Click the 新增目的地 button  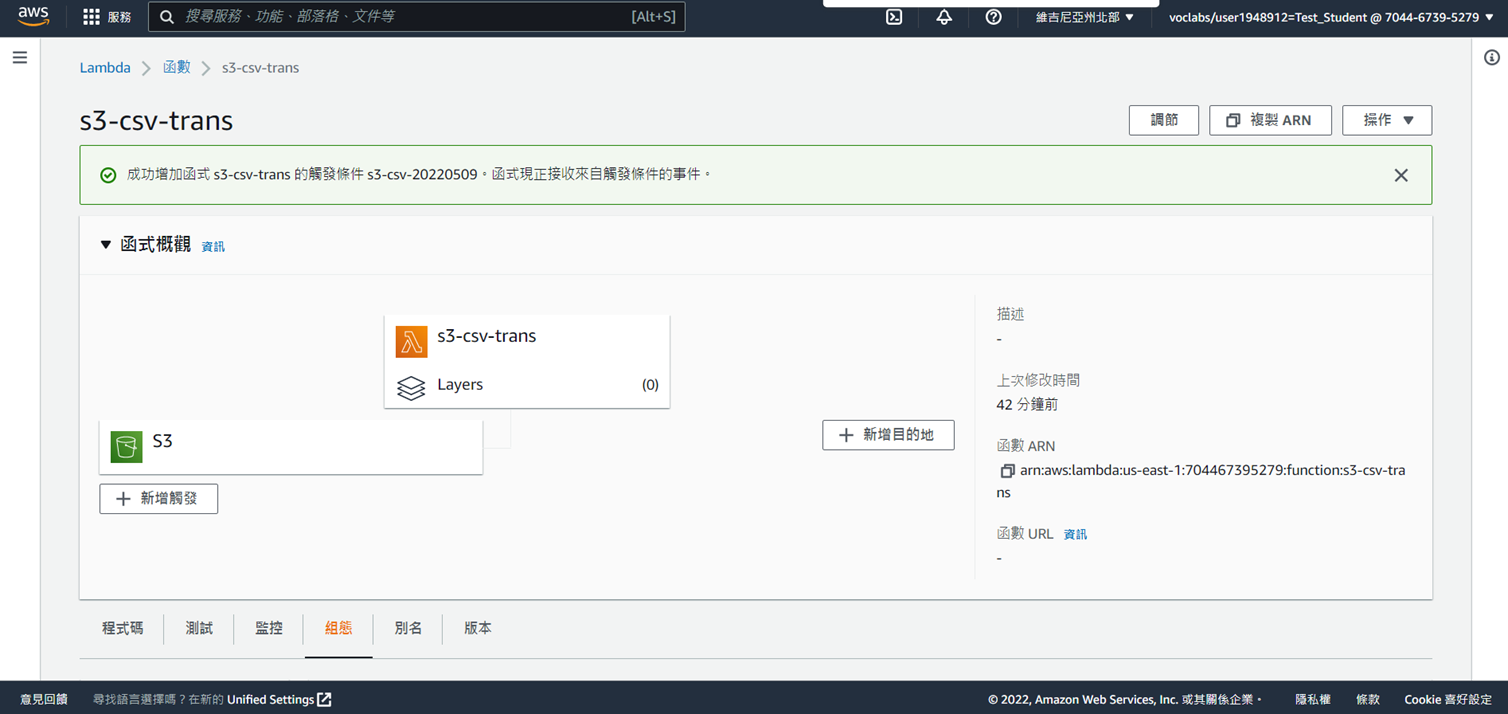[888, 435]
